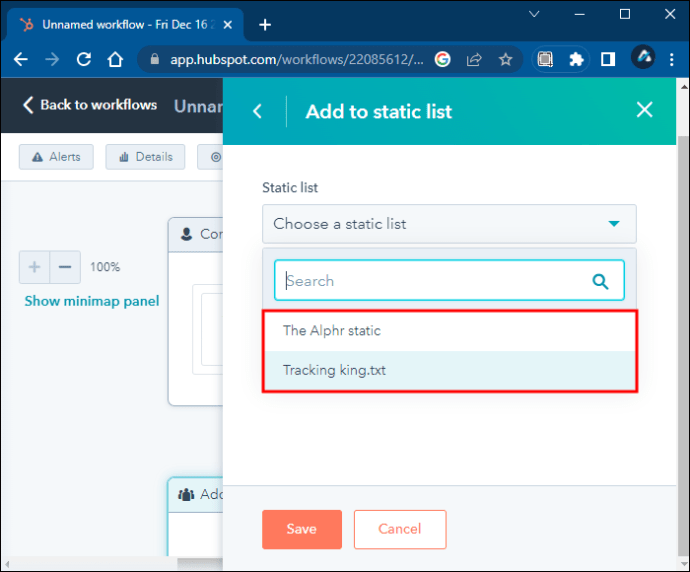Click the Google icon in address bar

coord(442,59)
